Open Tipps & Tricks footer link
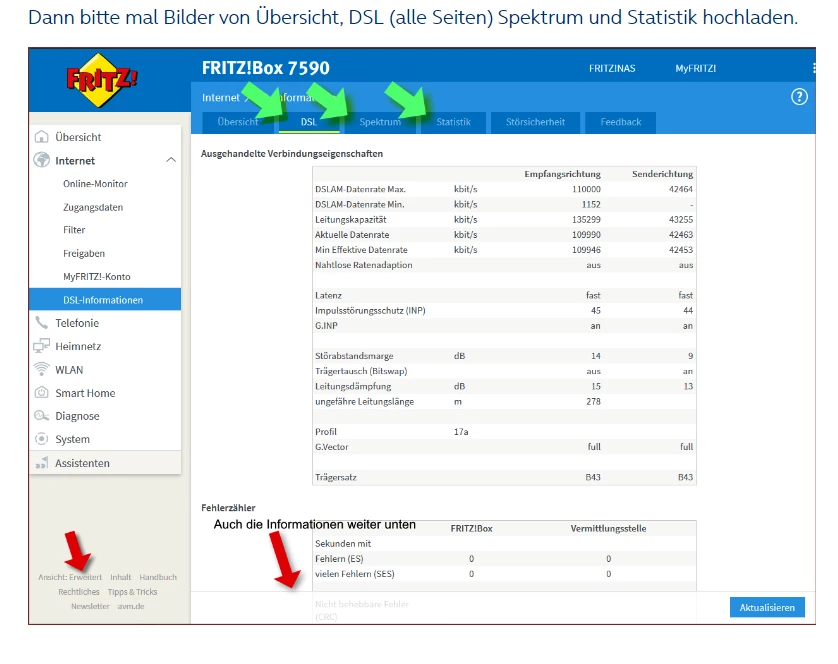The height and width of the screenshot is (664, 838). click(x=133, y=592)
